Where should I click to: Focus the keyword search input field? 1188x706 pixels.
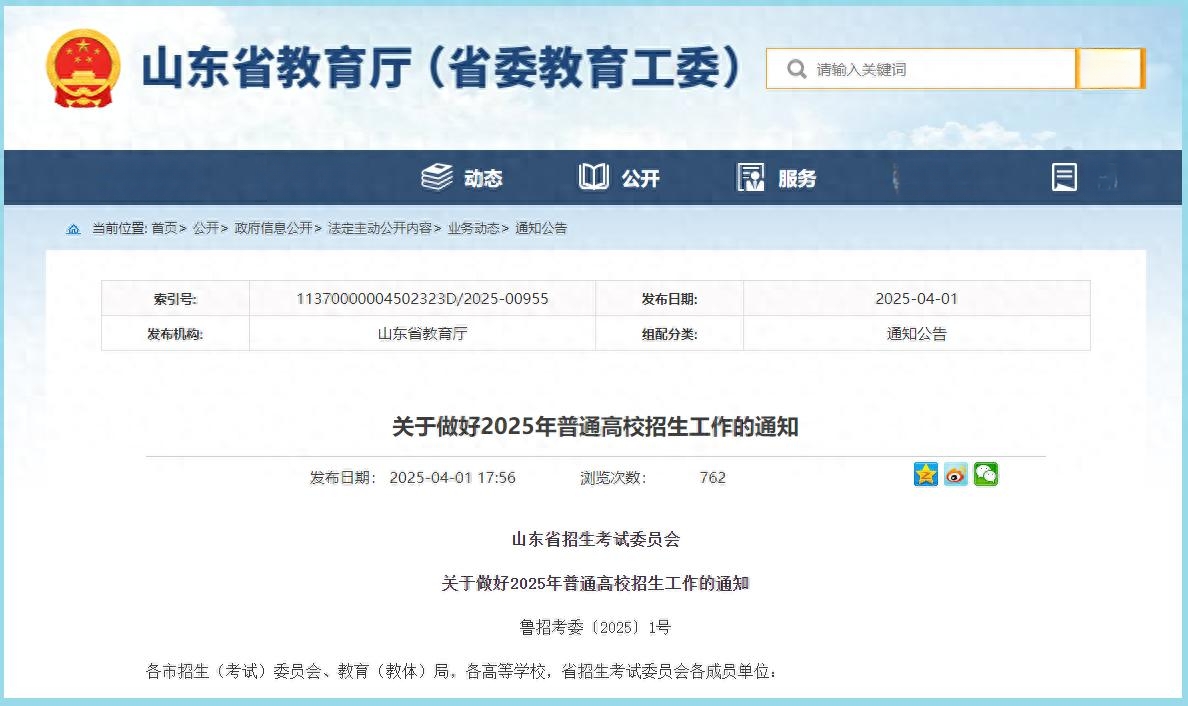coord(921,69)
